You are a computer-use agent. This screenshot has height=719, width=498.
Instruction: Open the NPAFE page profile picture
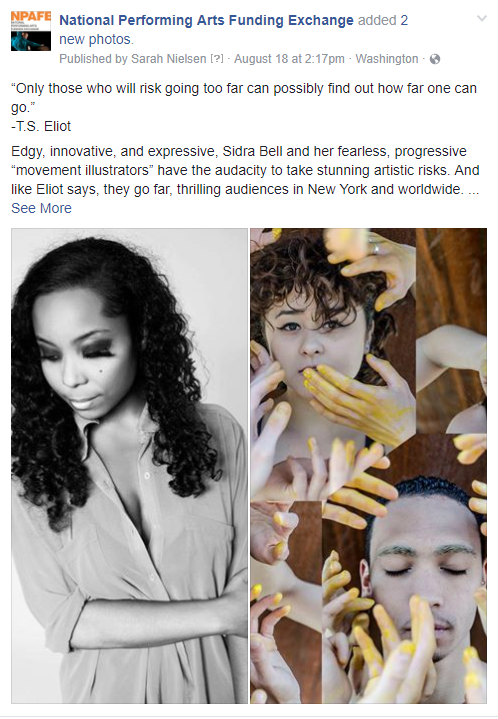pyautogui.click(x=31, y=31)
